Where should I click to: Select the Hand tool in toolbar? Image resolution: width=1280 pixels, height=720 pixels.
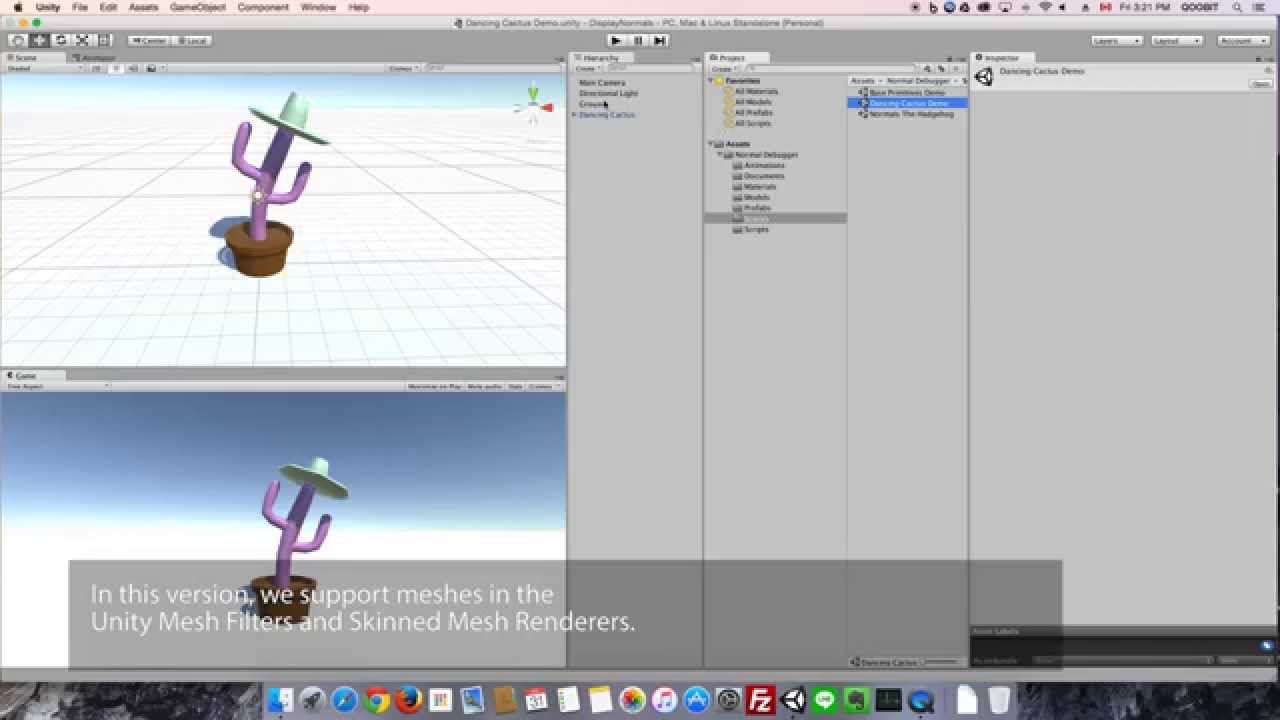tap(18, 40)
